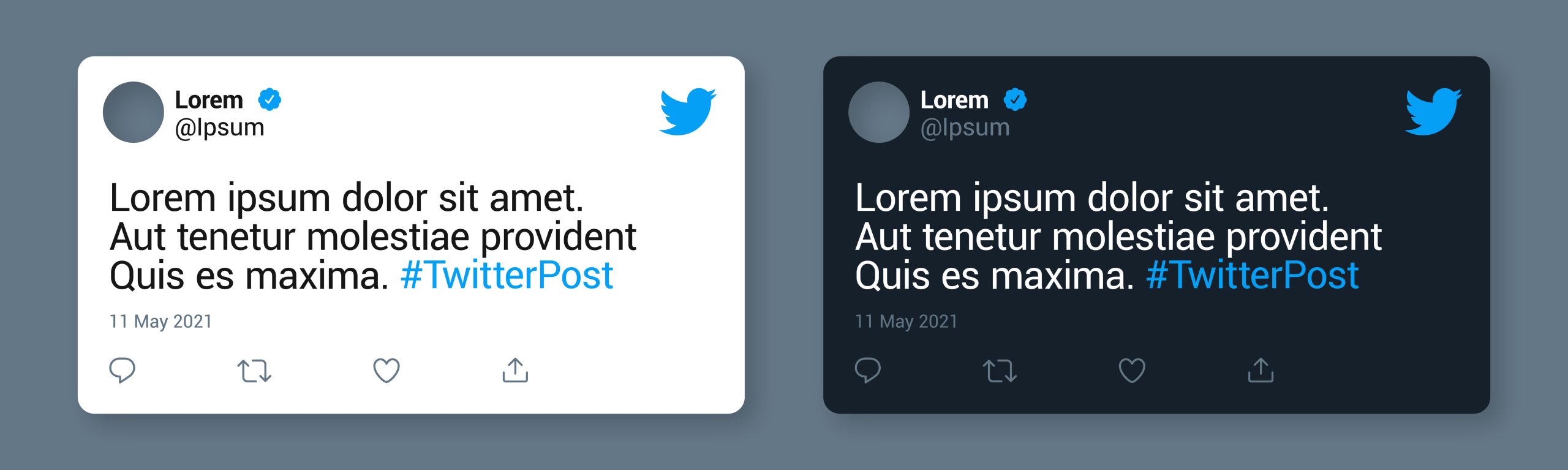Screen dimensions: 1568x470
Task: Open the #TwitterPost hashtag in the light tweet
Action: 507,275
